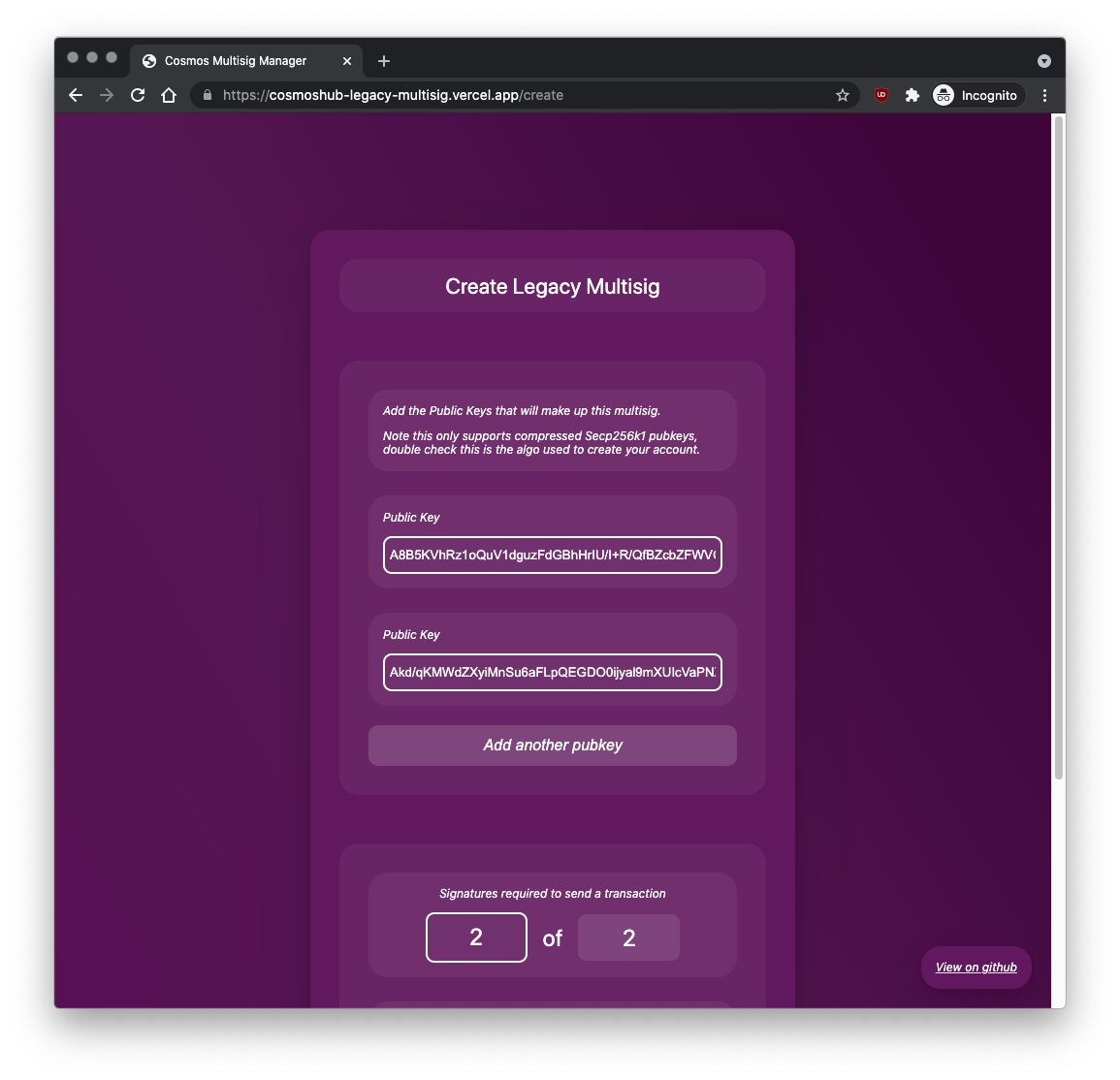This screenshot has width=1120, height=1080.
Task: Reload the page with the refresh icon
Action: (x=138, y=95)
